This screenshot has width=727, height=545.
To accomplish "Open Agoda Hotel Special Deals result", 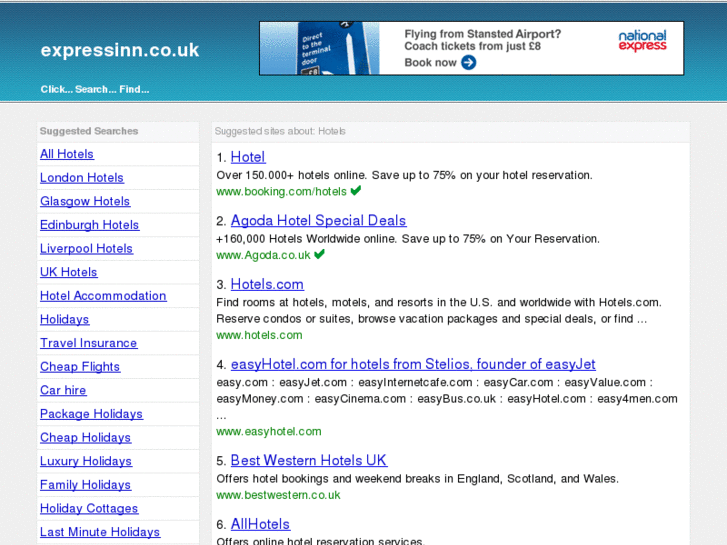I will [x=319, y=221].
